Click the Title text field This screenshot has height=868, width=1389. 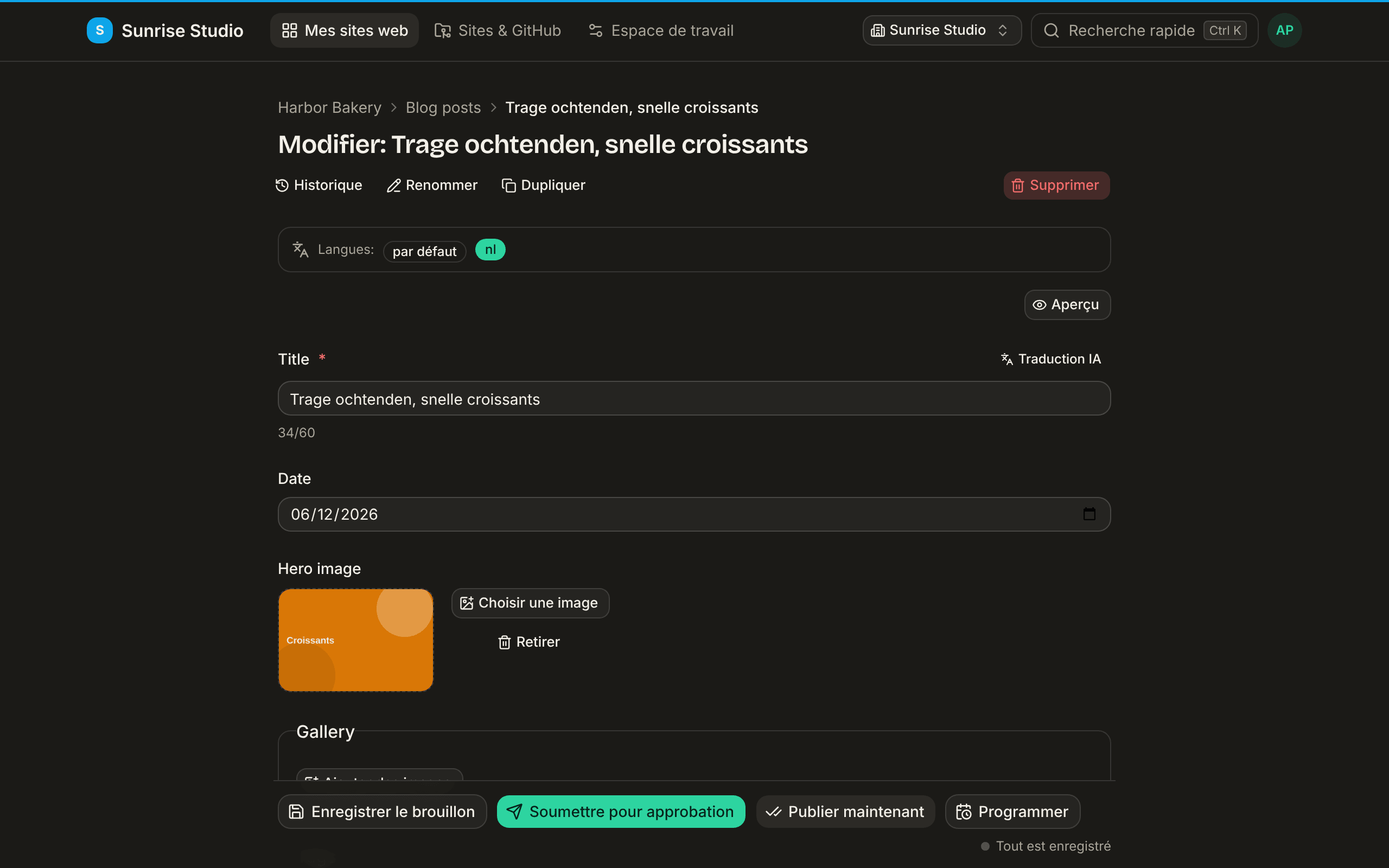click(x=694, y=398)
